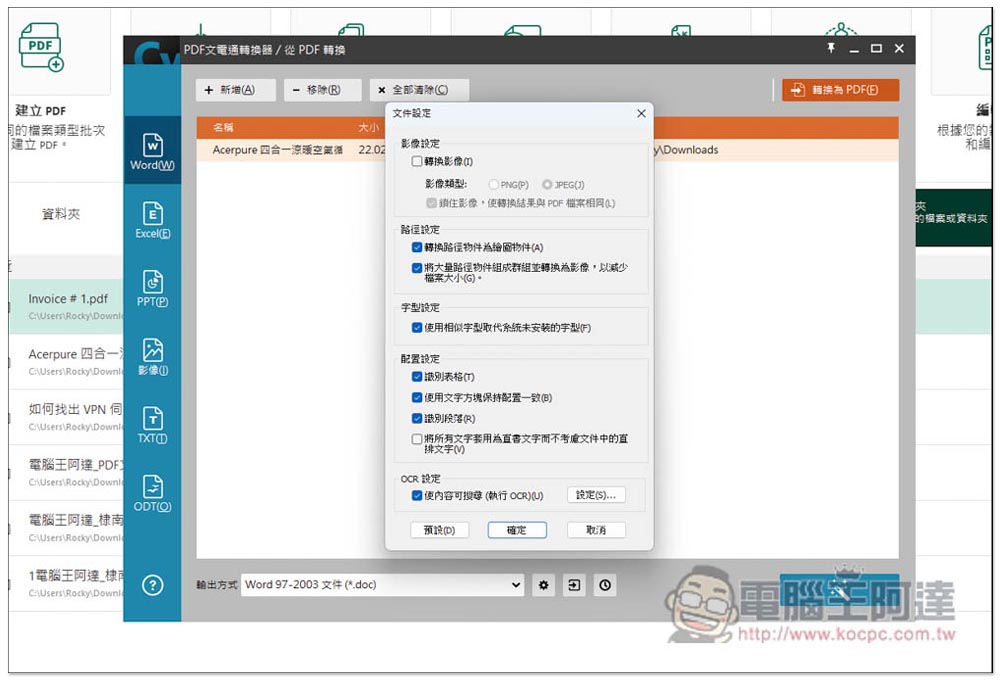Toggle 識別表格 checkbox
The height and width of the screenshot is (681, 1000).
(x=417, y=377)
